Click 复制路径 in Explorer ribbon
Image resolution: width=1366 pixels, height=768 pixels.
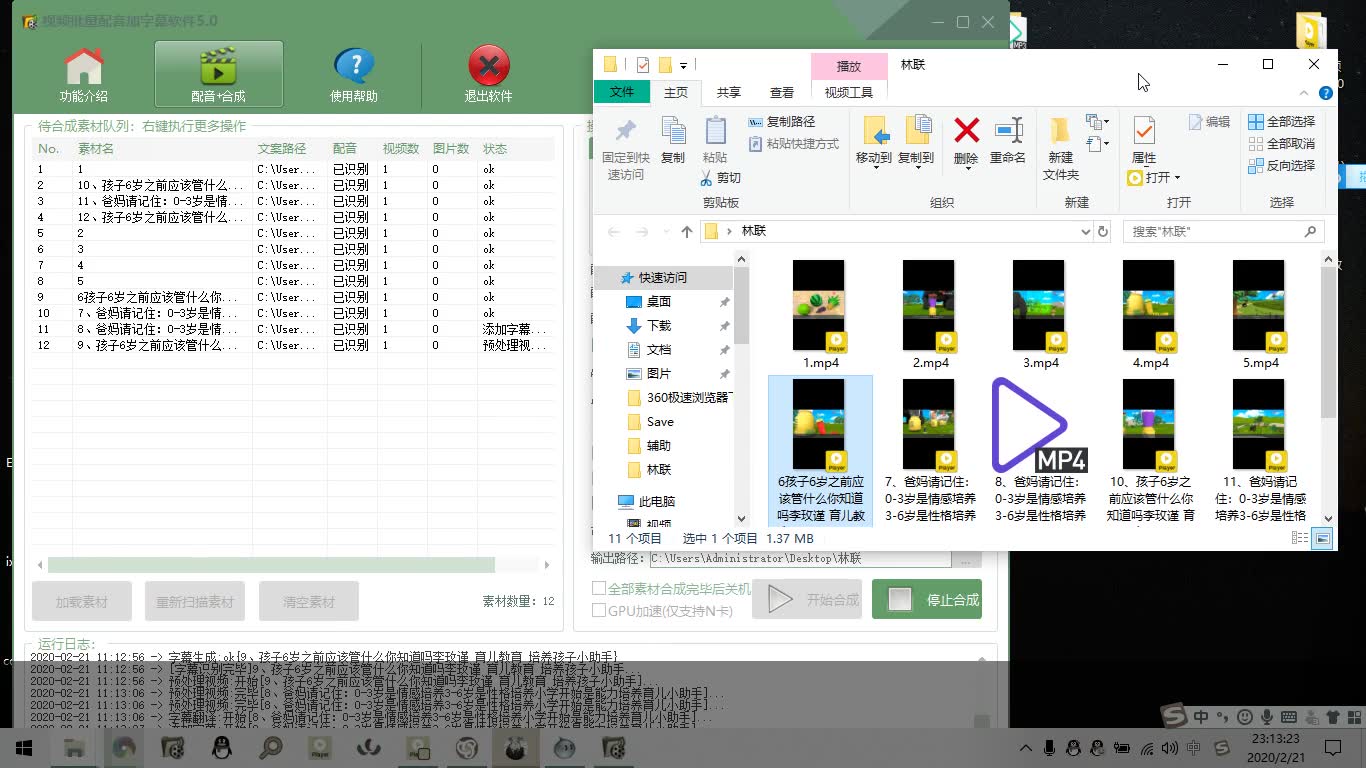[782, 121]
